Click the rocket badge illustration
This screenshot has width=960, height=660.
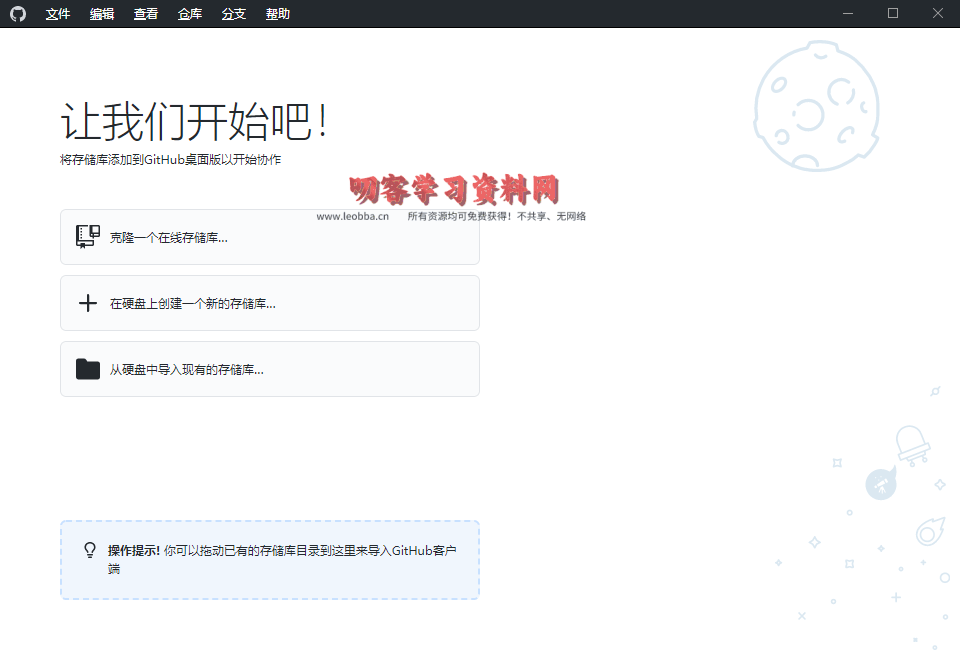[880, 485]
